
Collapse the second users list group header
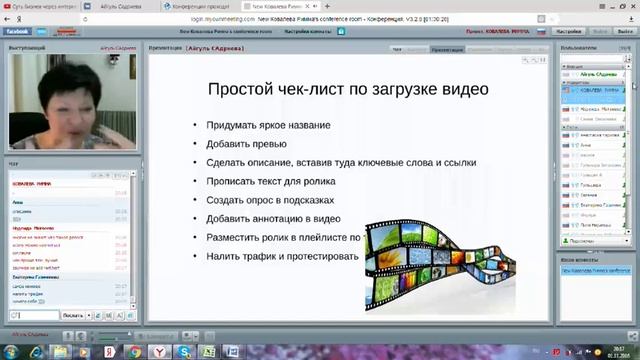pyautogui.click(x=593, y=82)
